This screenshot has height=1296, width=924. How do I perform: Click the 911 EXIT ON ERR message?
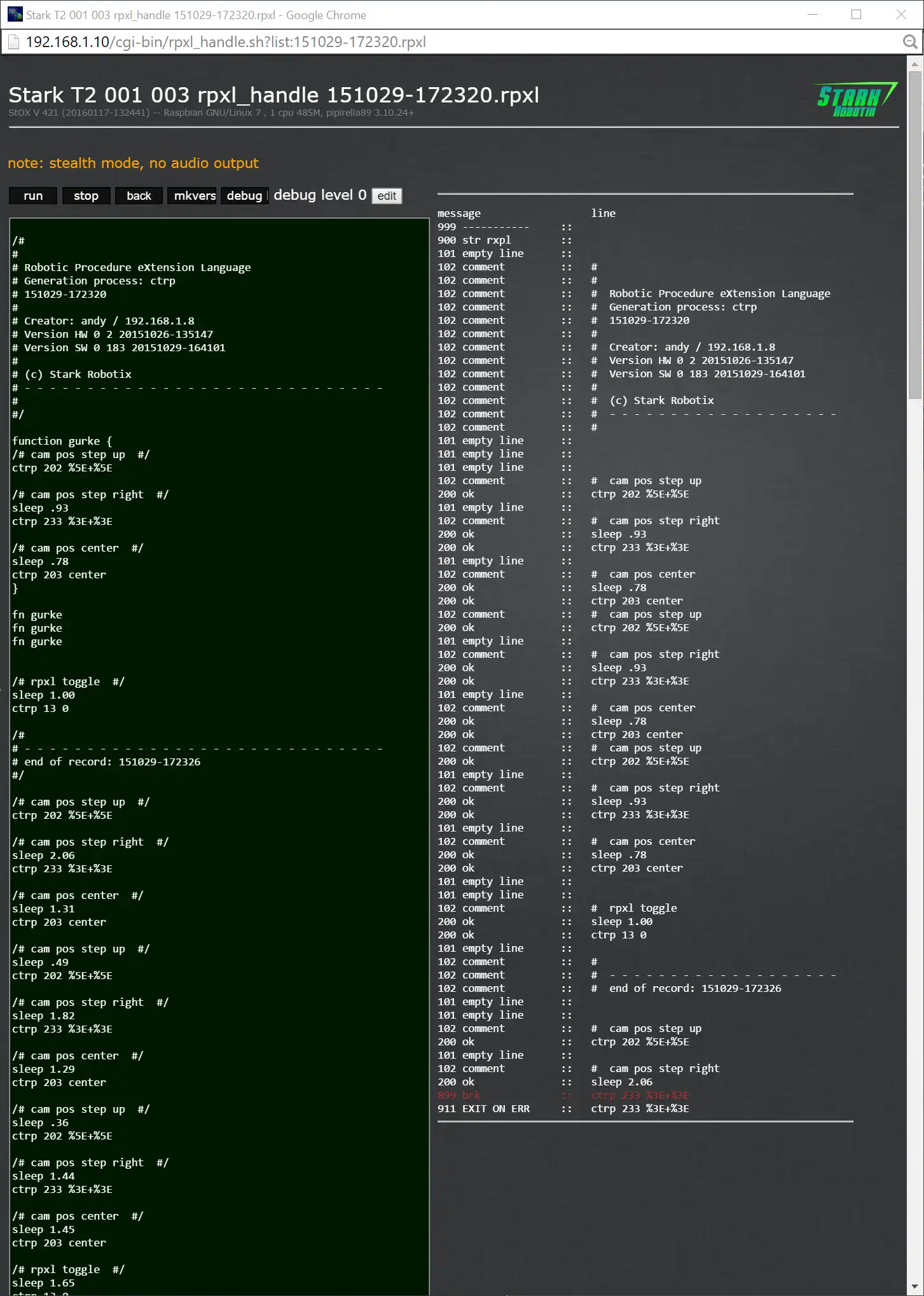click(483, 1108)
